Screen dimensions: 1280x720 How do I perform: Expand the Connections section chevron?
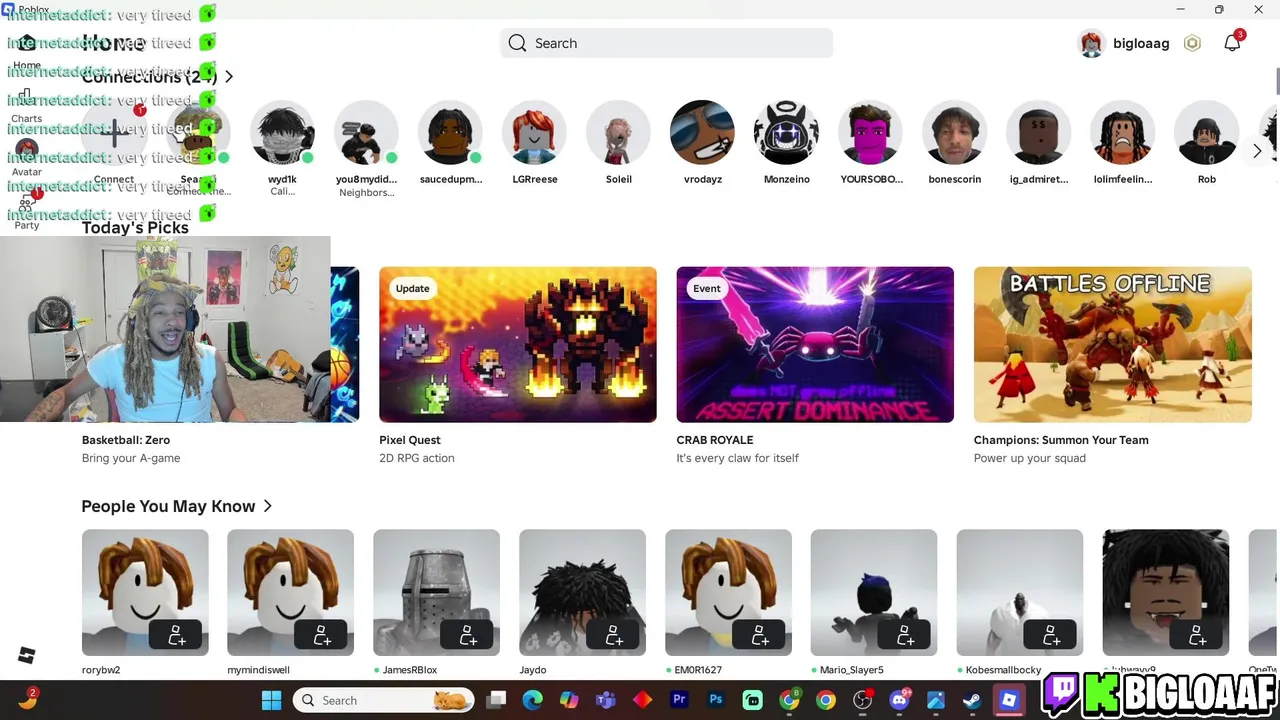click(x=229, y=76)
